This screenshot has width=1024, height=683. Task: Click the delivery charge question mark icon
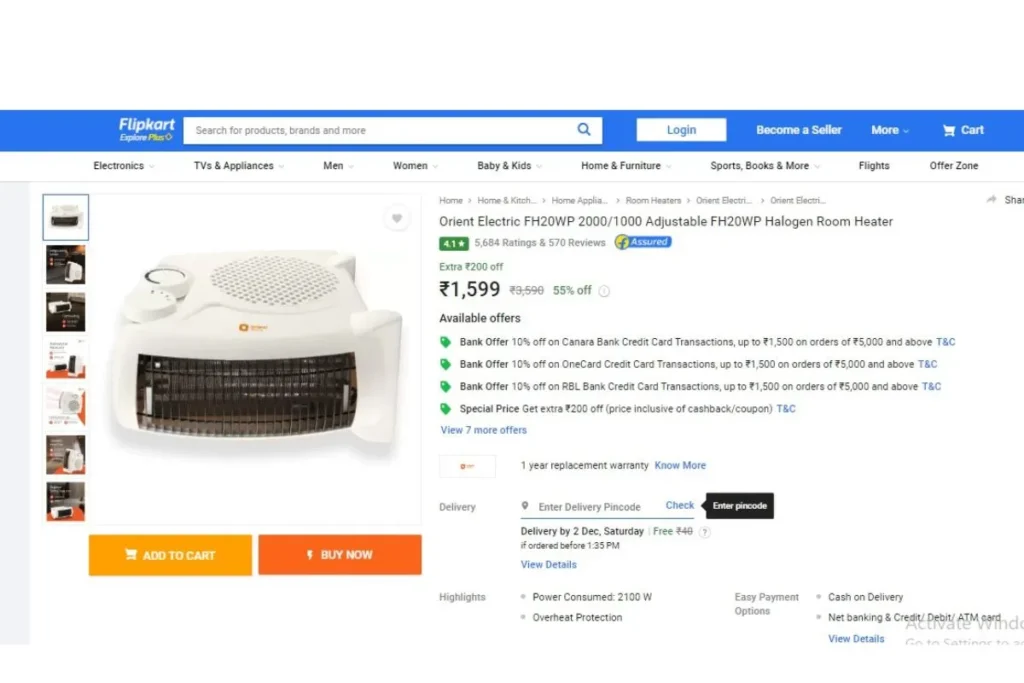click(704, 532)
